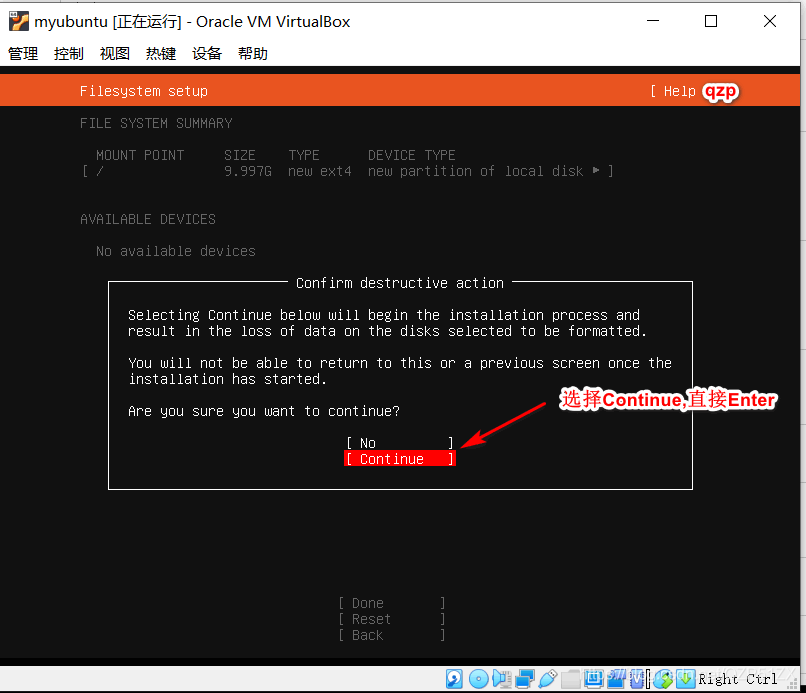
Task: Click the Back button
Action: pos(392,635)
